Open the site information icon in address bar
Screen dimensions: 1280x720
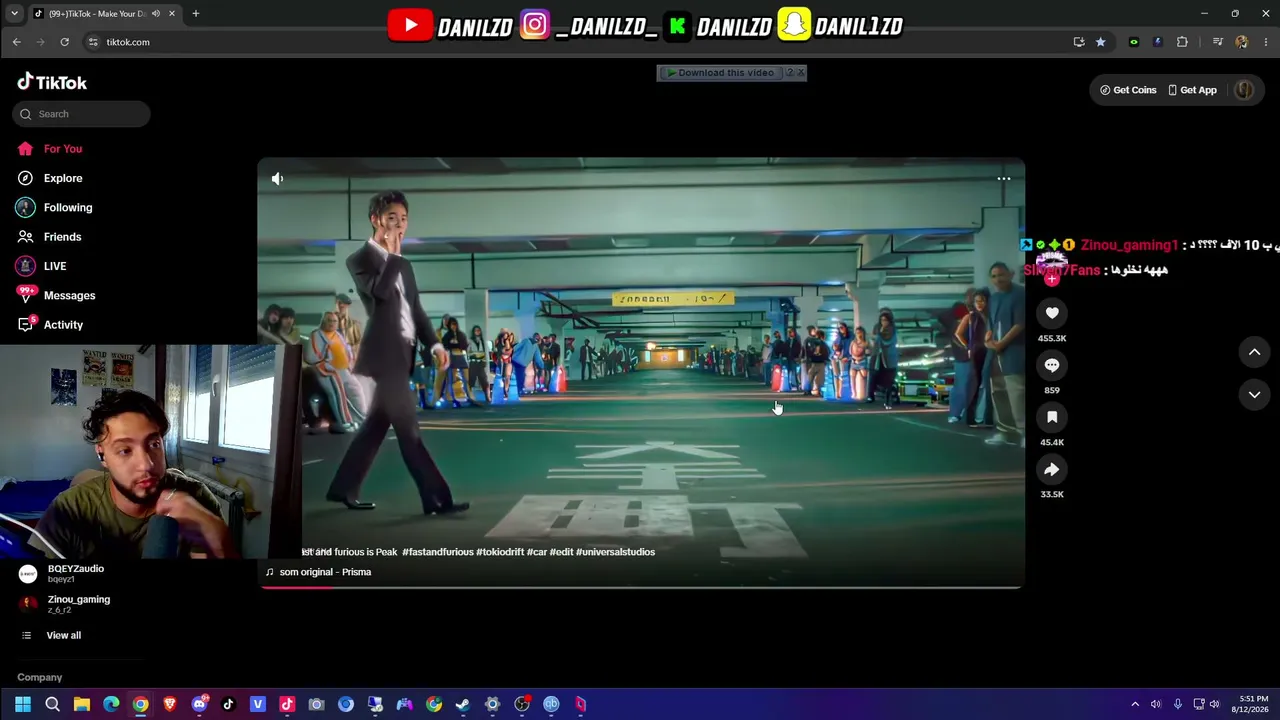(x=93, y=42)
